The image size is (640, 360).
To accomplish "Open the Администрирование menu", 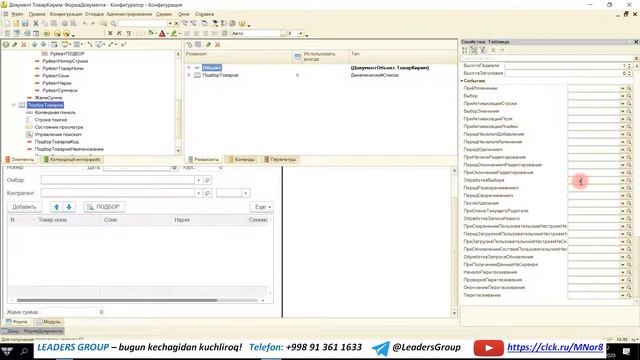I will pyautogui.click(x=129, y=14).
